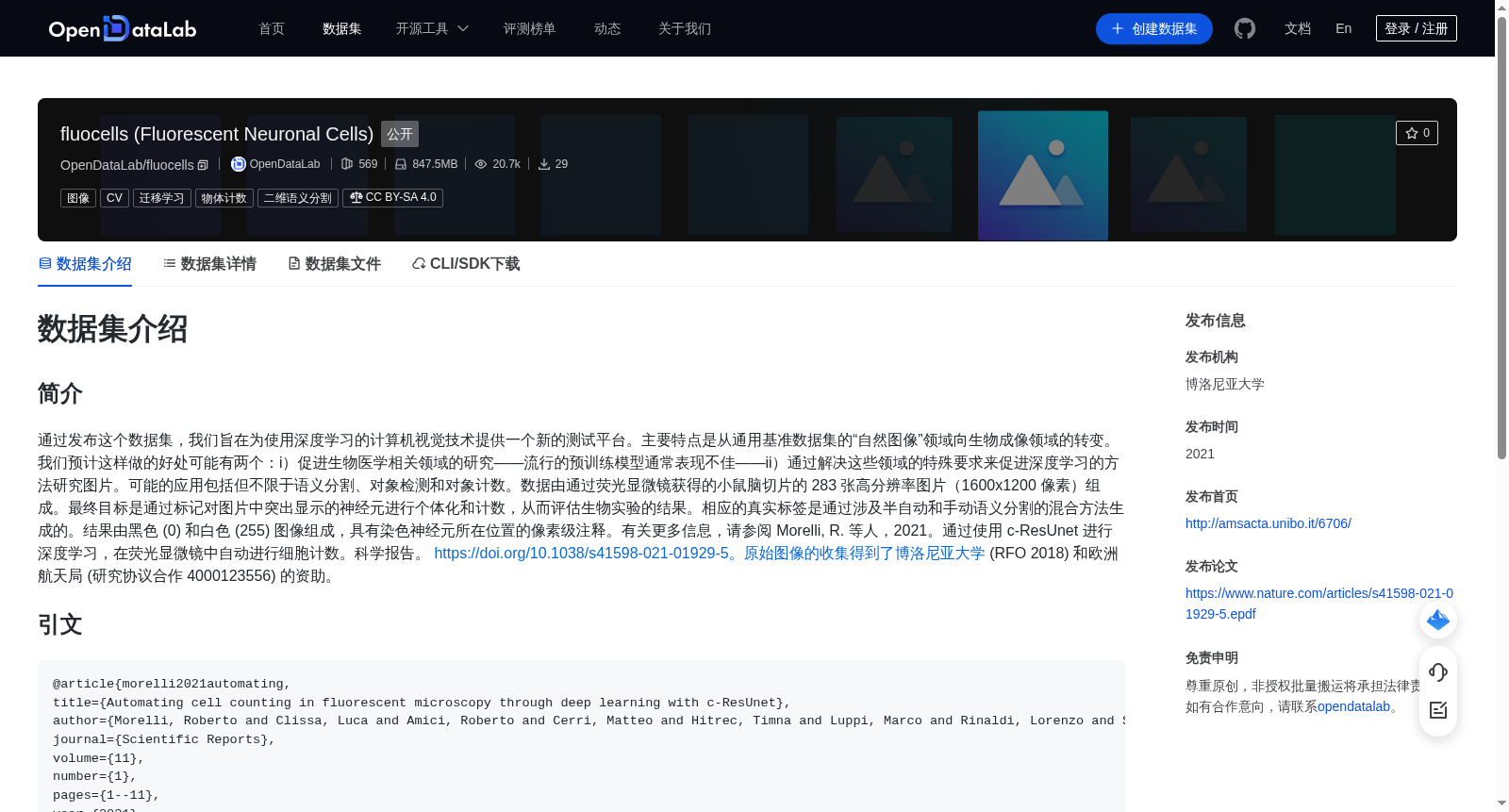
Task: Click the 公开 badge
Action: tap(400, 134)
